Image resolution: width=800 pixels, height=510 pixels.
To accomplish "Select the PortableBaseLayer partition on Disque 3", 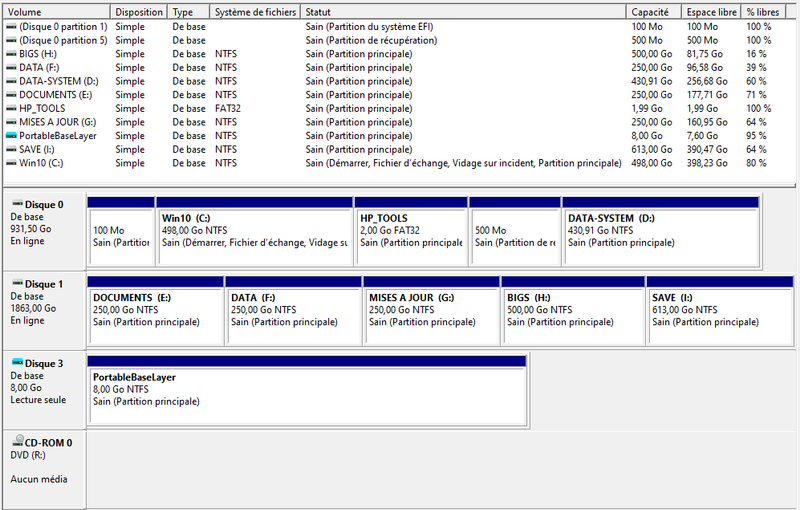I will coord(307,390).
